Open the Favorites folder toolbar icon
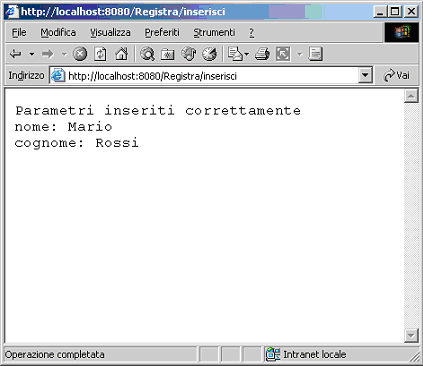The height and width of the screenshot is (366, 423). click(167, 54)
